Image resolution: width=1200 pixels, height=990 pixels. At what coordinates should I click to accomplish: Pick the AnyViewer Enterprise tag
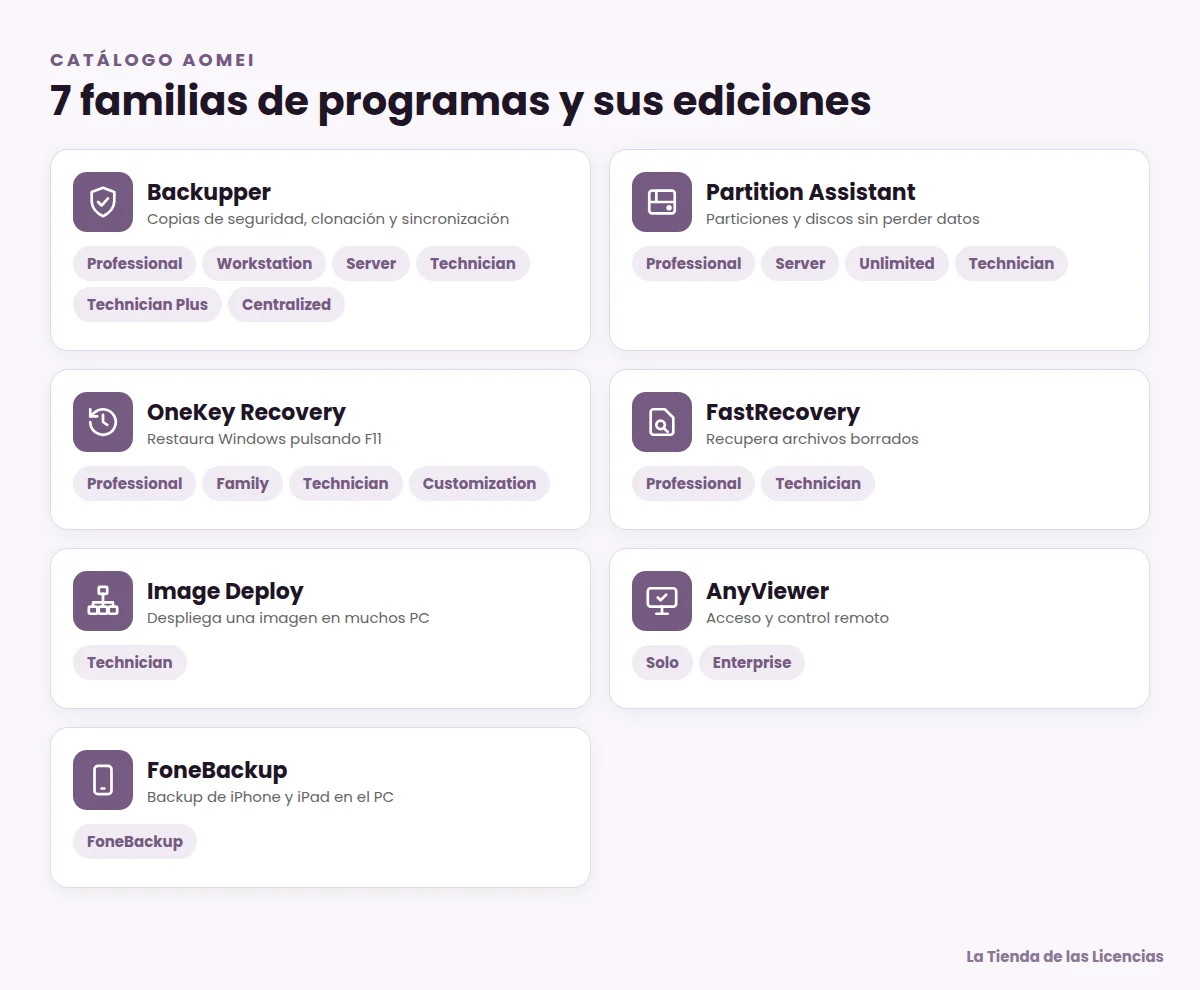(752, 663)
